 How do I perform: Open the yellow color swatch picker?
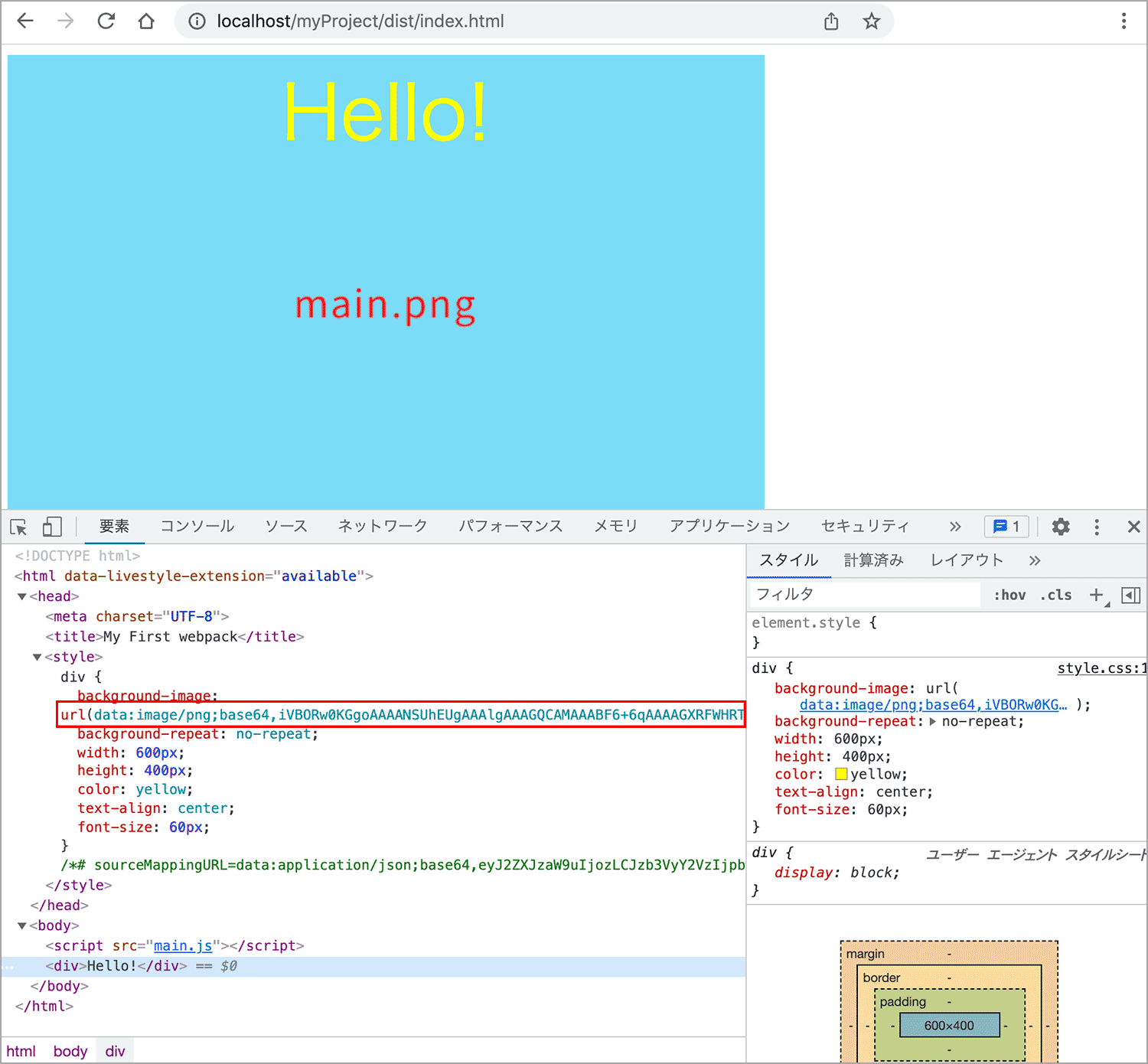tap(841, 775)
